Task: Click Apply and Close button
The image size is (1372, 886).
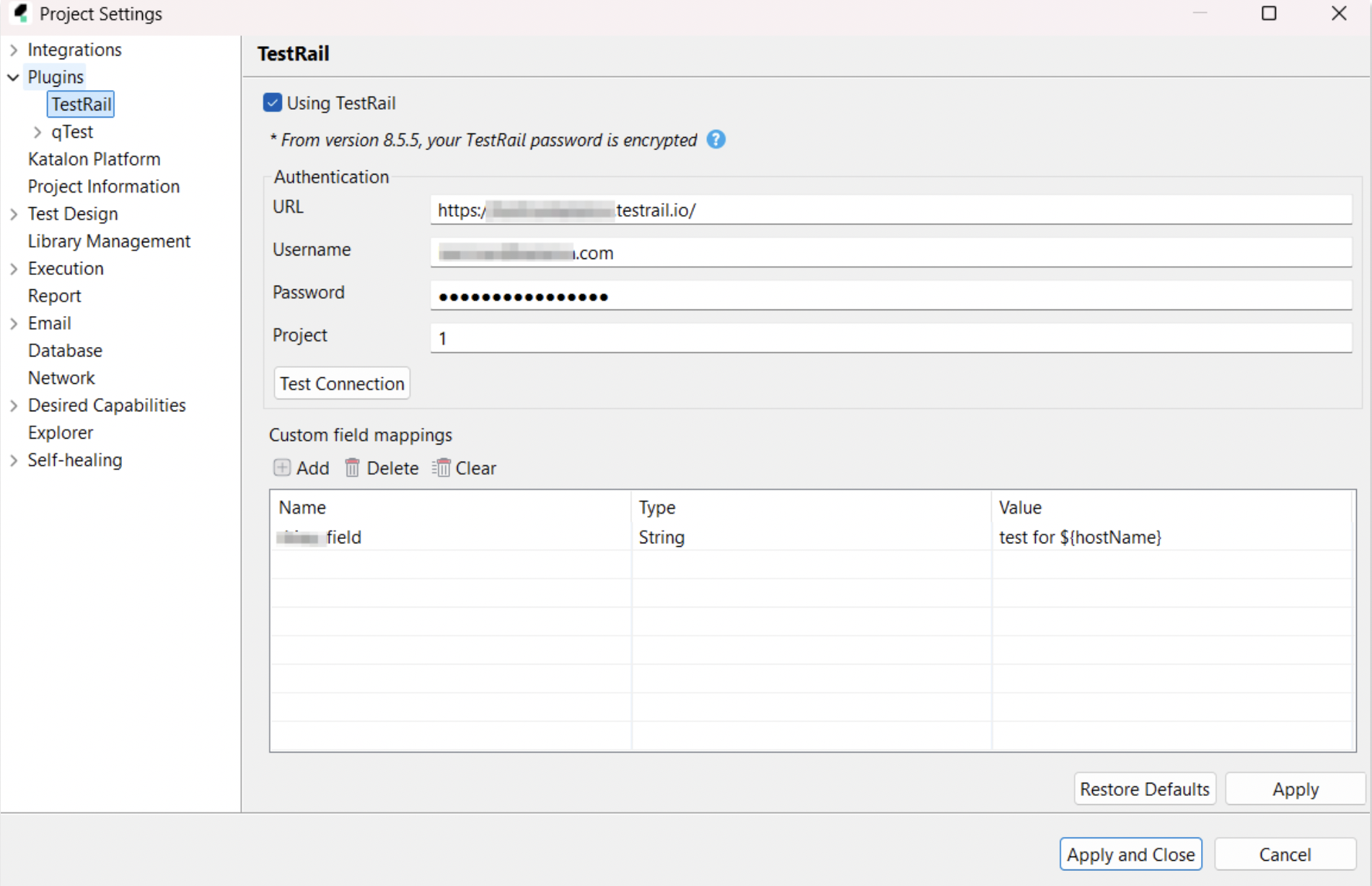Action: pos(1130,854)
